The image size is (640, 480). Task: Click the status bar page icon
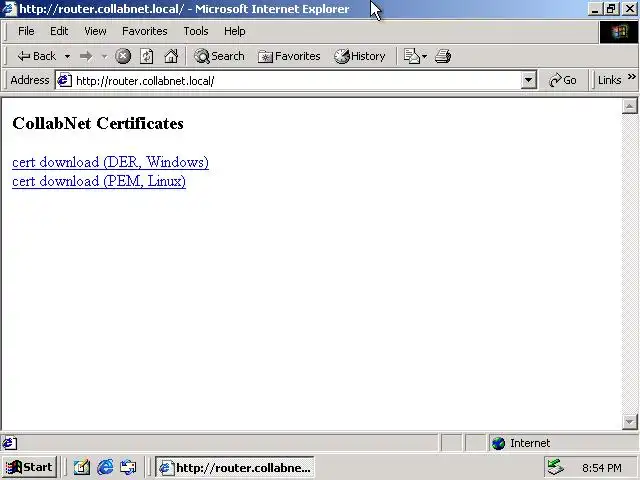[x=10, y=443]
